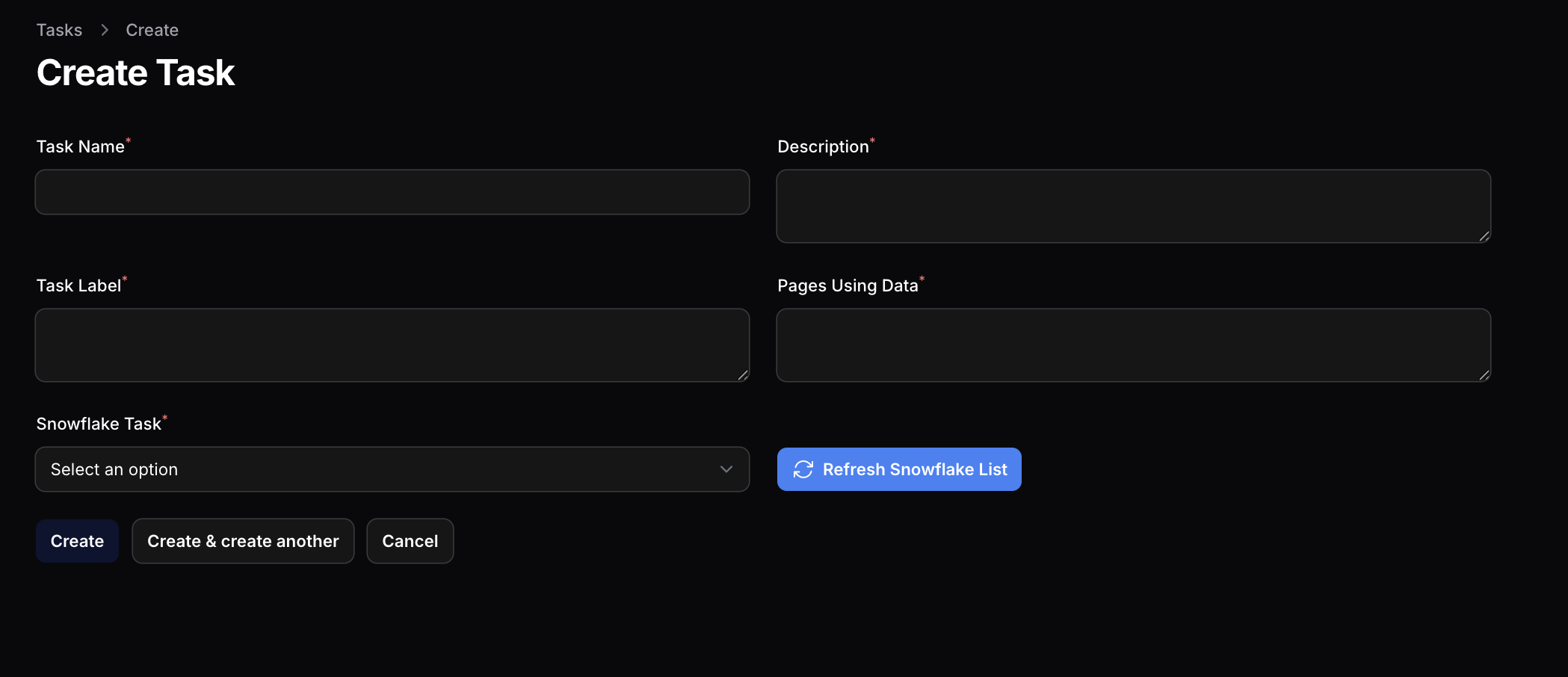This screenshot has width=1568, height=677.
Task: Expand the Select an option combo box
Action: click(x=392, y=469)
